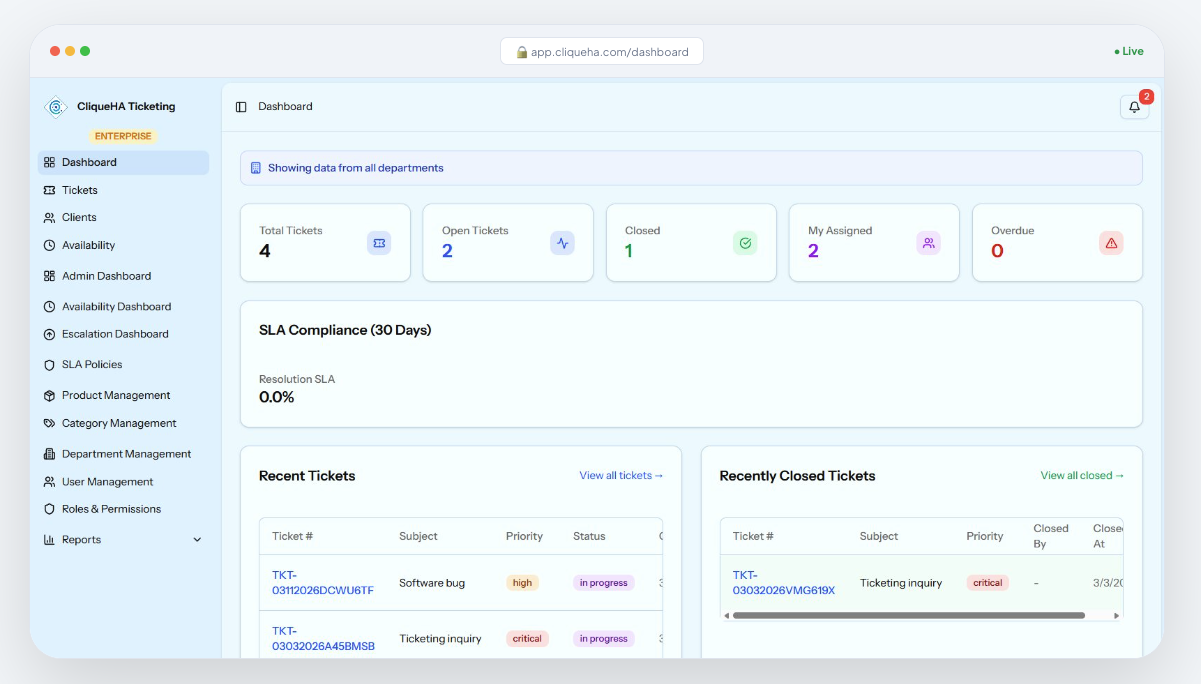This screenshot has height=684, width=1201.
Task: Click scrollbar right arrow in closed tickets table
Action: pyautogui.click(x=1116, y=616)
